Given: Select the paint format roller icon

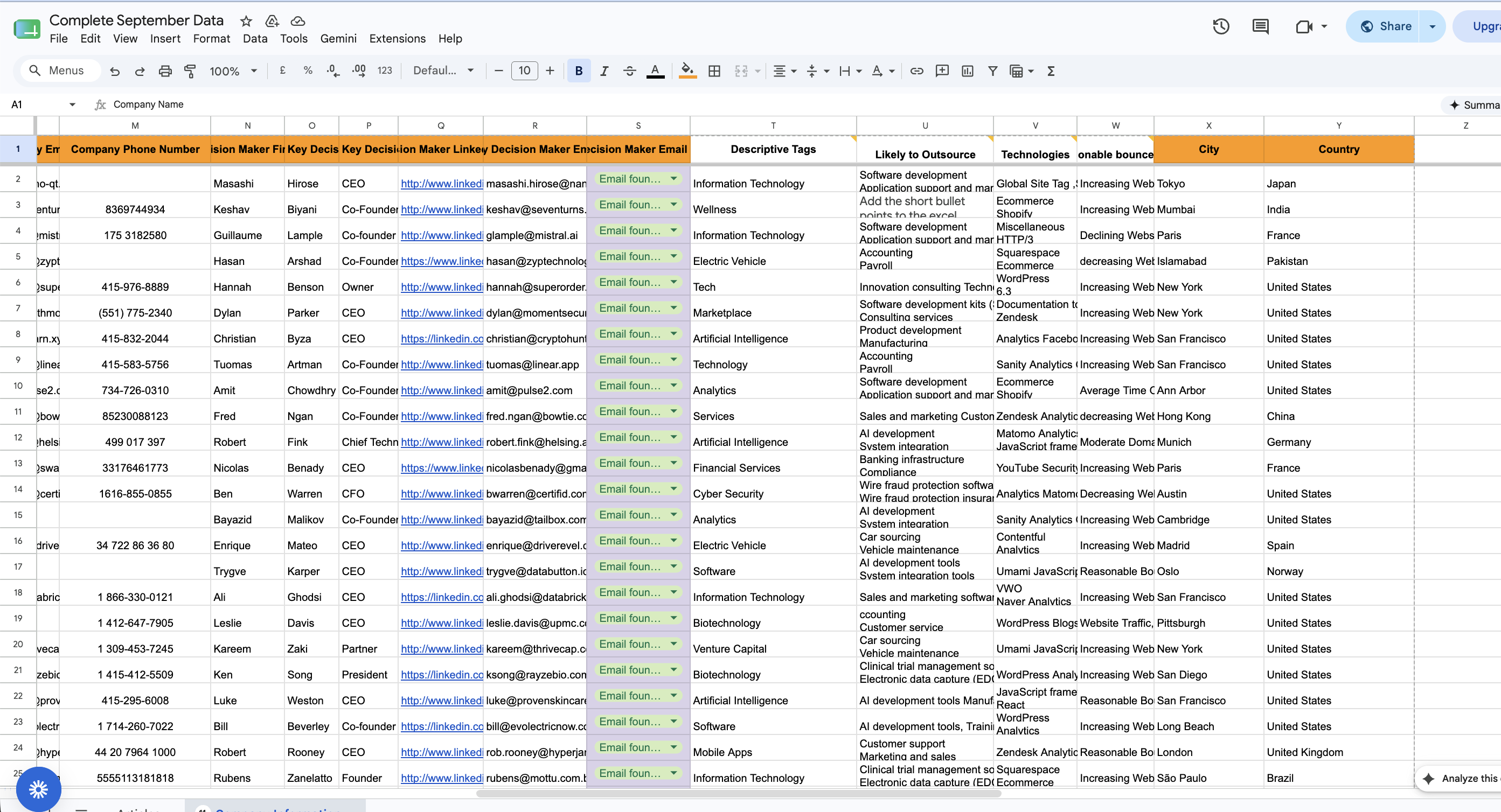Looking at the screenshot, I should [190, 71].
